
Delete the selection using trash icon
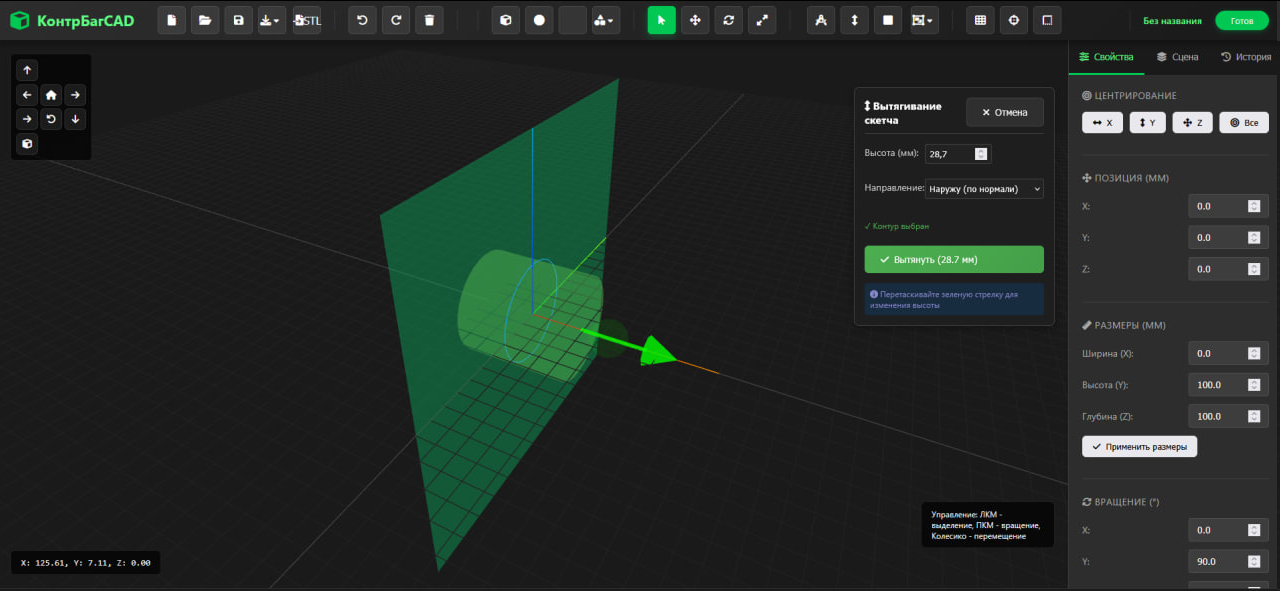point(429,19)
